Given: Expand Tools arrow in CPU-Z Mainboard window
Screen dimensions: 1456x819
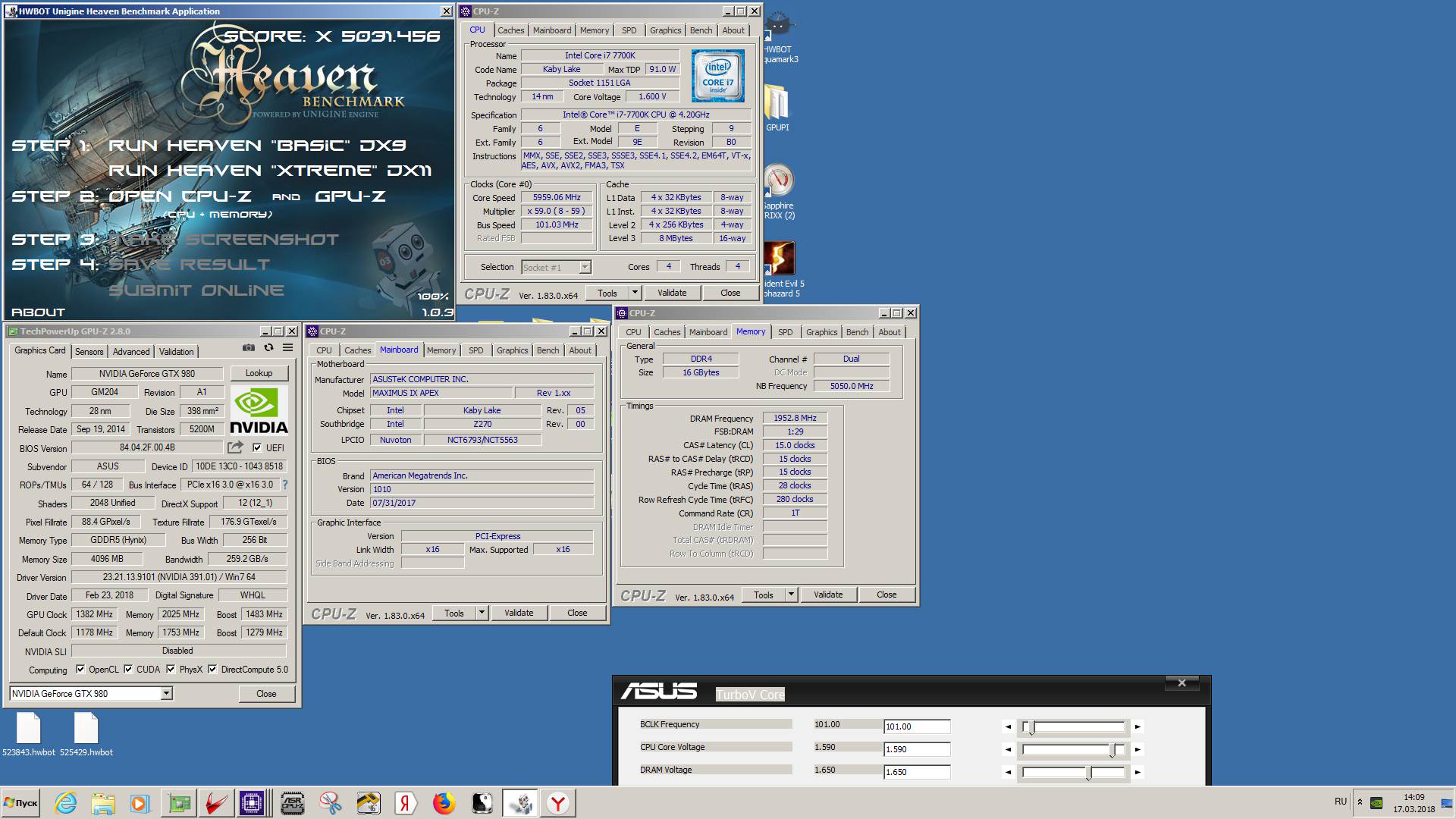Looking at the screenshot, I should point(482,613).
